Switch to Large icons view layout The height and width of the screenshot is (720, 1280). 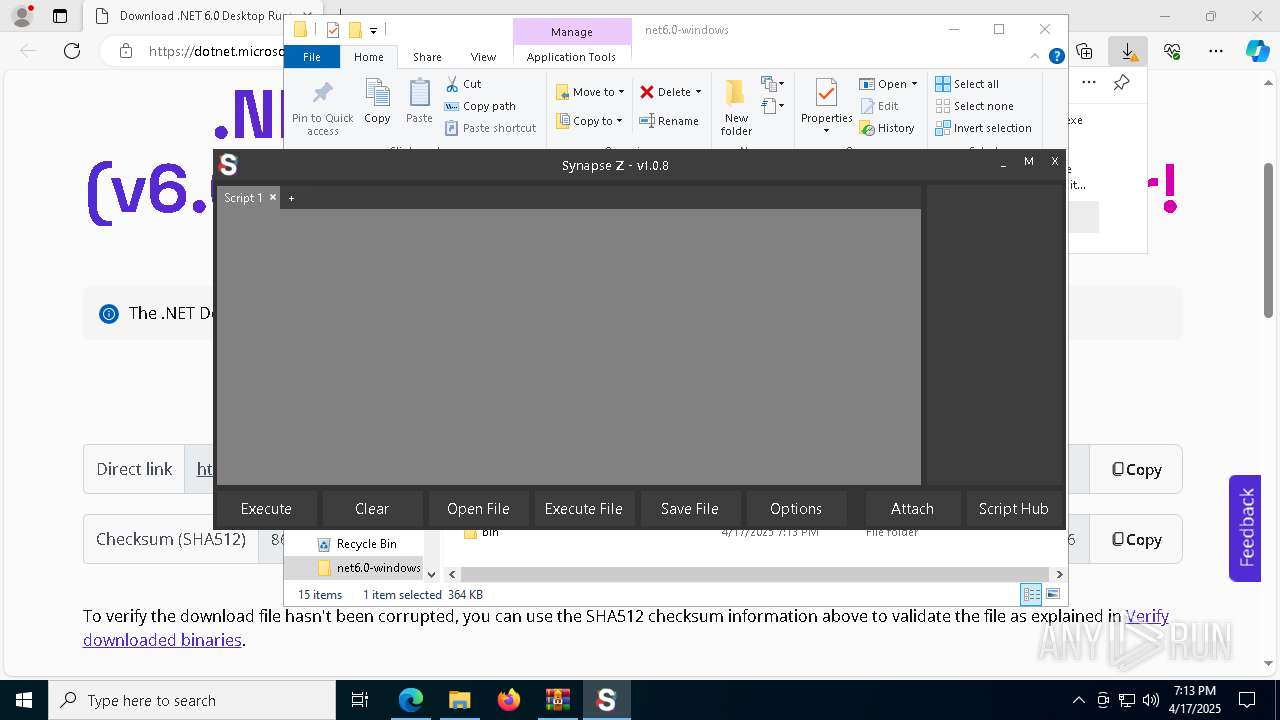coord(1052,594)
